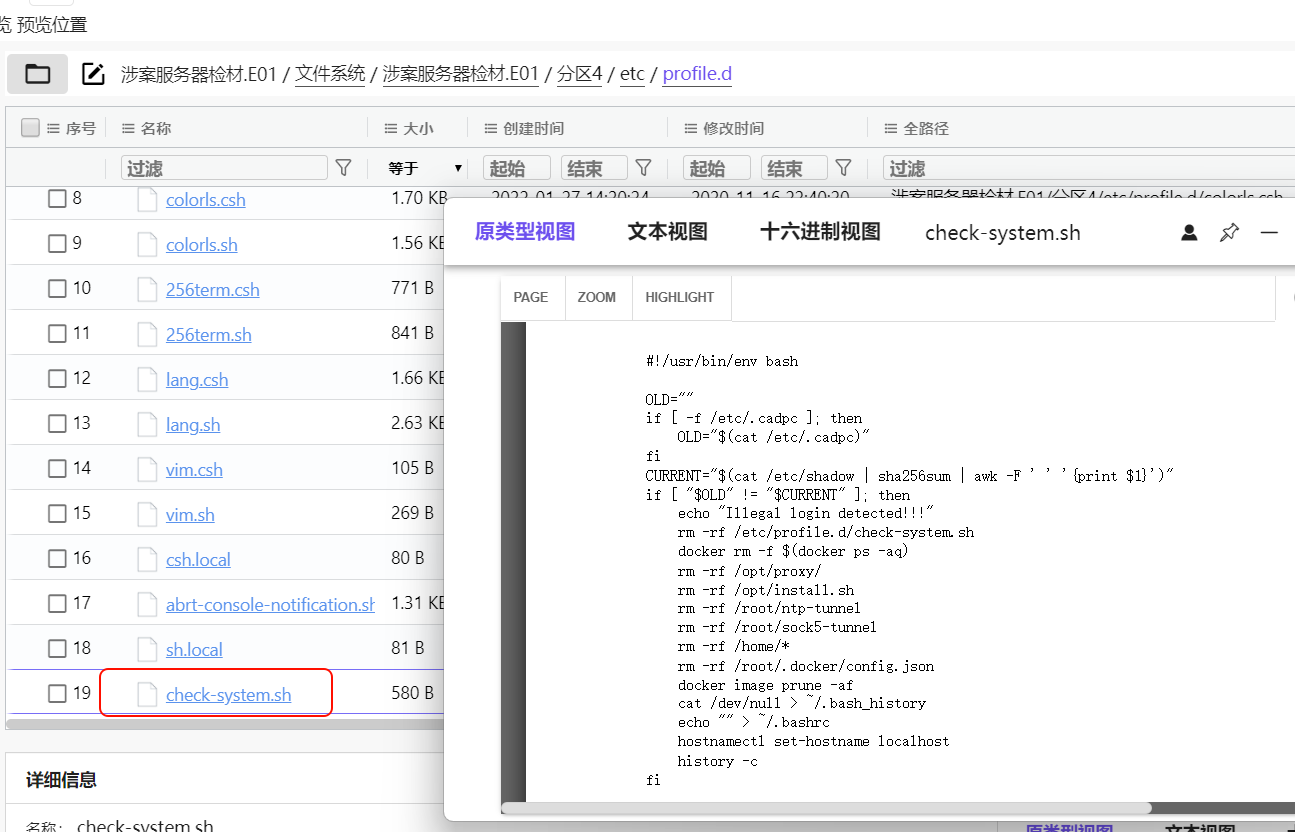Screen dimensions: 1295x832
Task: Check the box for row 10
Action: click(x=57, y=289)
